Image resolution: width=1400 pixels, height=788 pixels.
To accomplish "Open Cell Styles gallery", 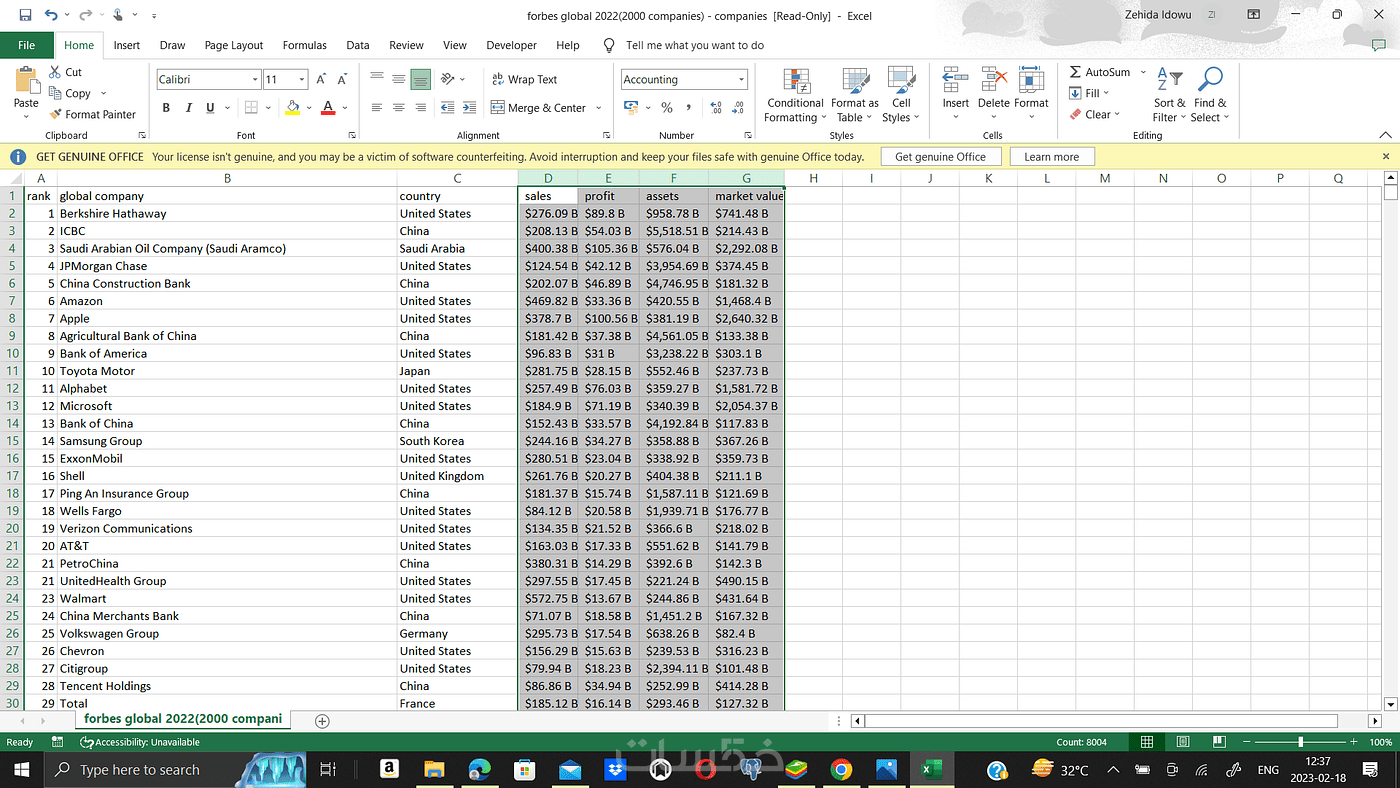I will (x=901, y=96).
